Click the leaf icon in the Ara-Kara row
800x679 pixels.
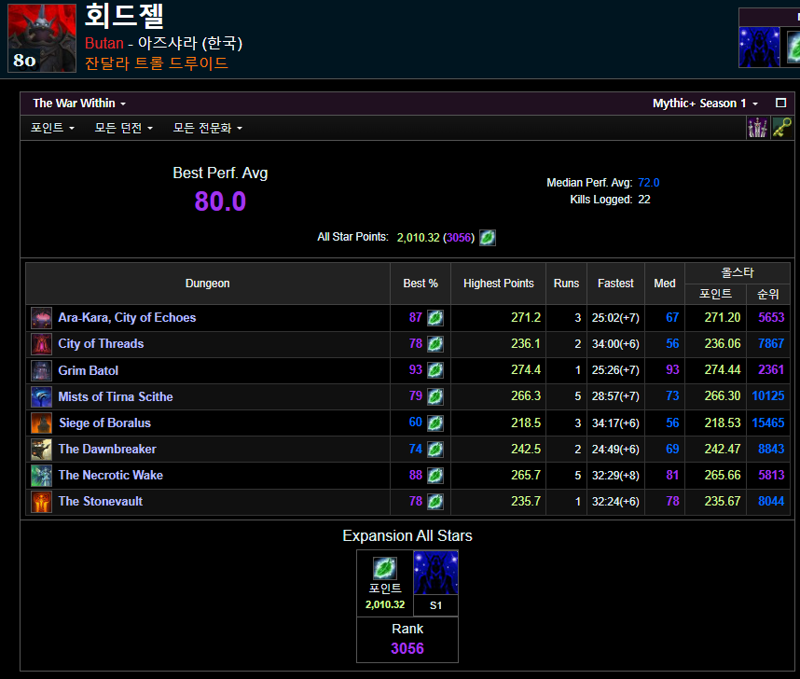click(435, 318)
